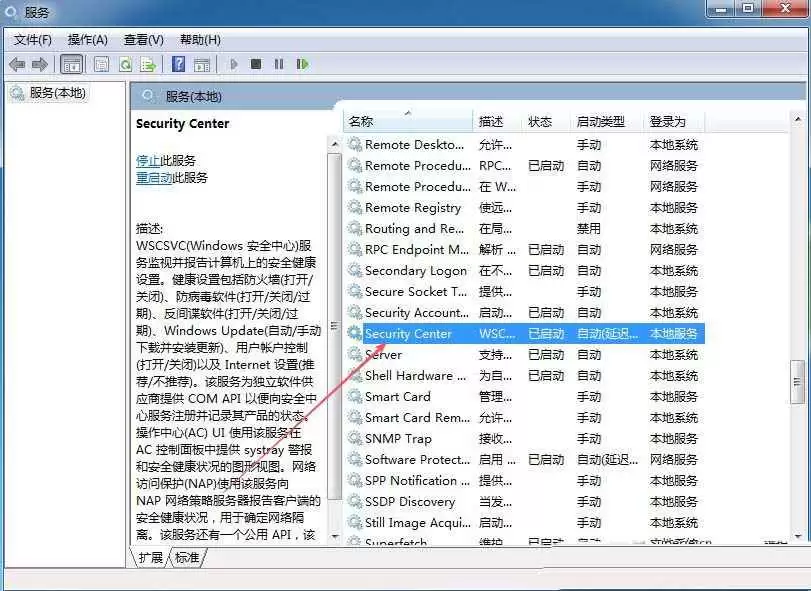
Task: Click the export list icon
Action: (147, 64)
